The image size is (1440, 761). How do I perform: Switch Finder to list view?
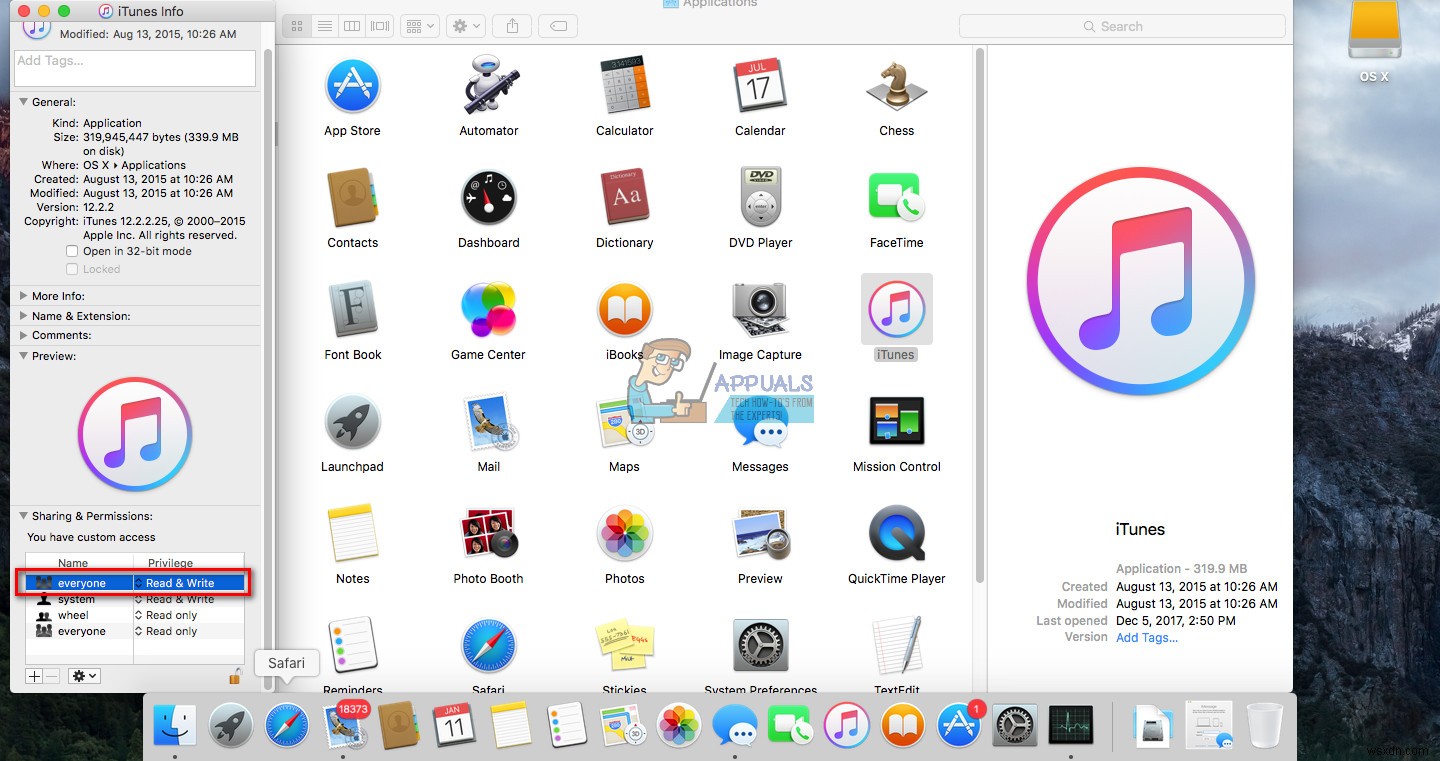324,25
